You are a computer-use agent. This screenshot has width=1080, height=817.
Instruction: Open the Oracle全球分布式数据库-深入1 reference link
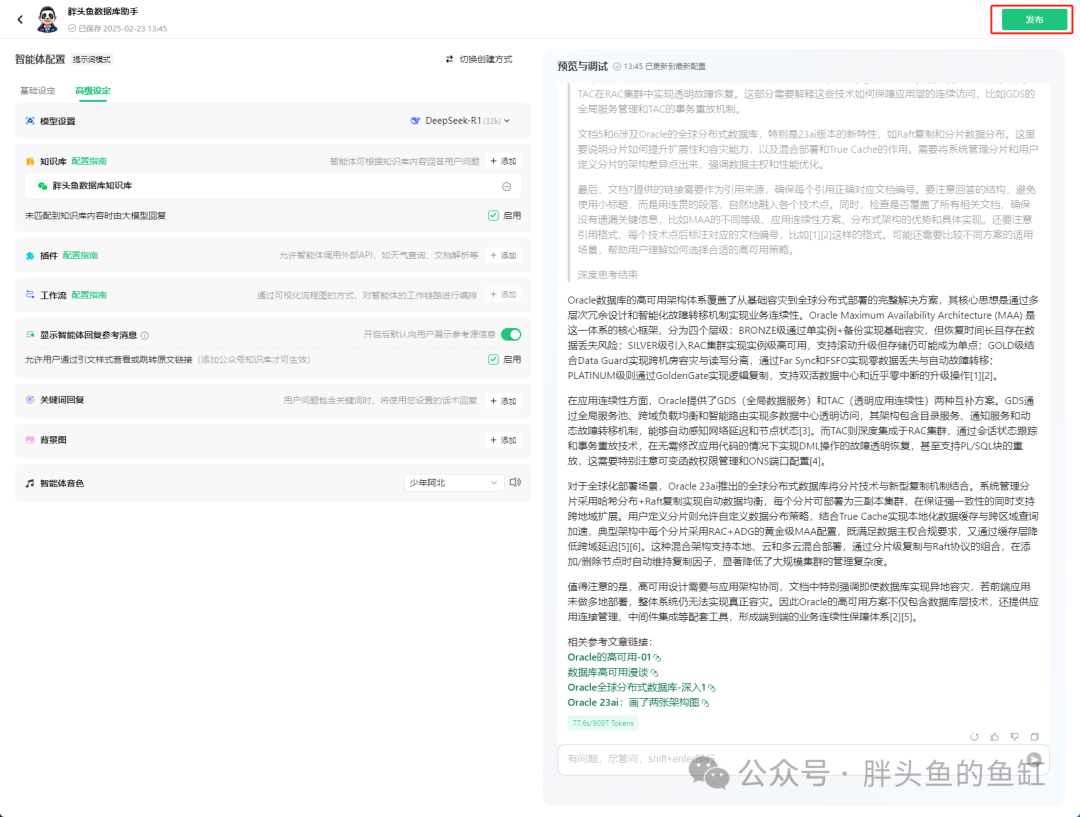641,687
